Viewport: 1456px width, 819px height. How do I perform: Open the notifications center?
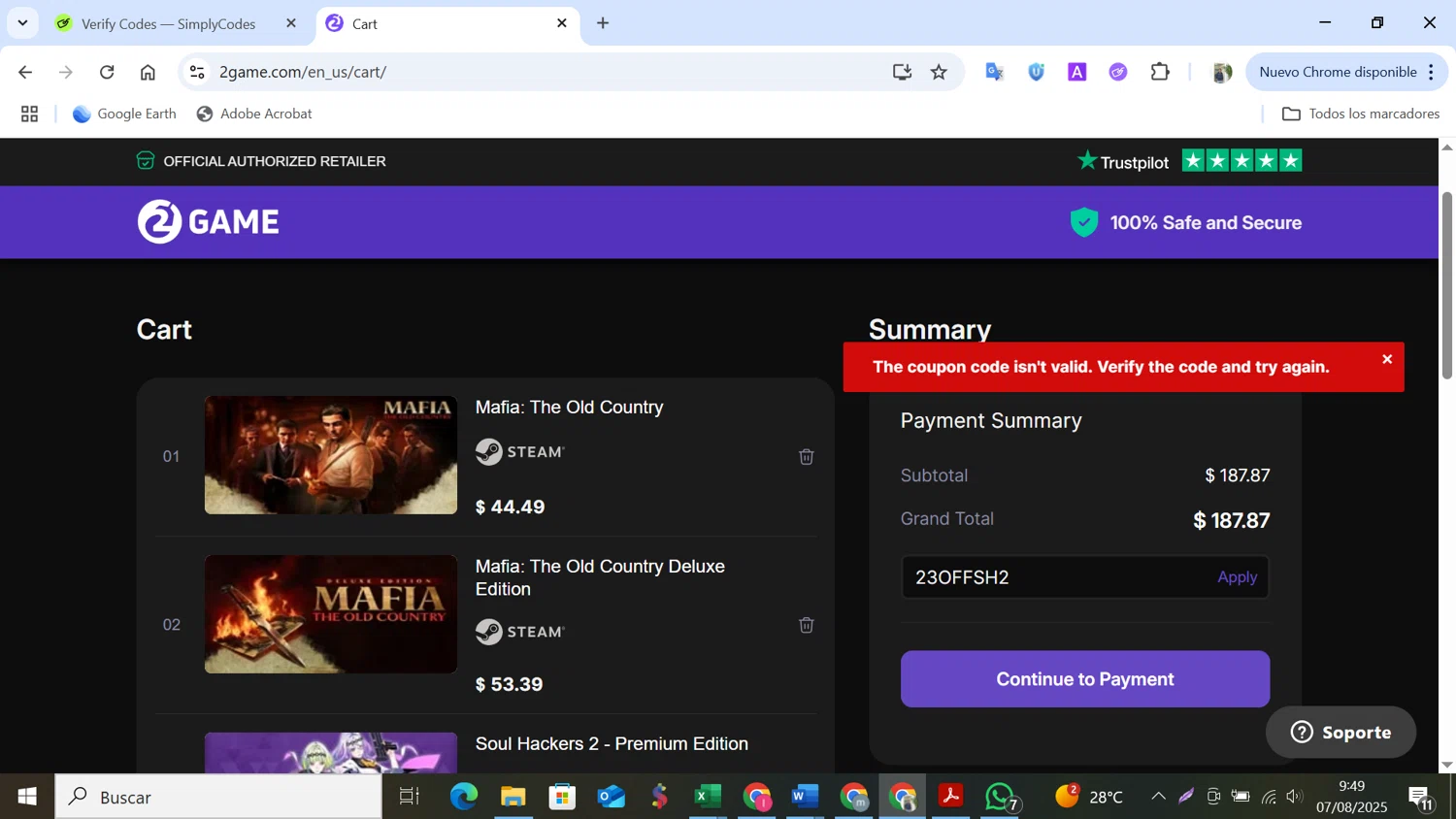tap(1422, 798)
